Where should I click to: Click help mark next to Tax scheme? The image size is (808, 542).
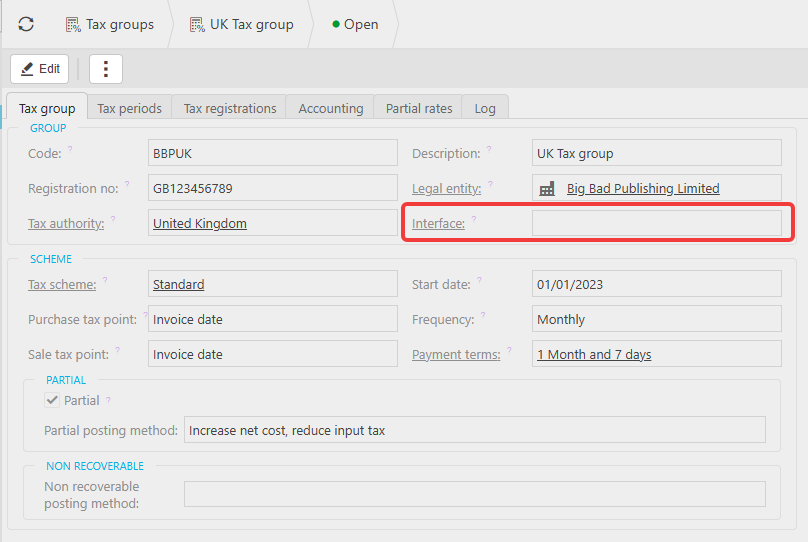pos(105,279)
